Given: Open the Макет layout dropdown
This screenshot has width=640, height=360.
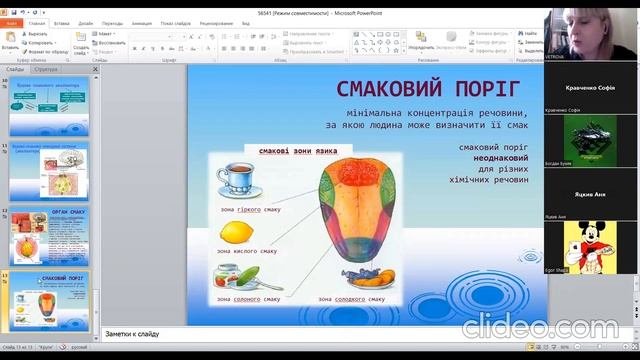Looking at the screenshot, I should [104, 34].
